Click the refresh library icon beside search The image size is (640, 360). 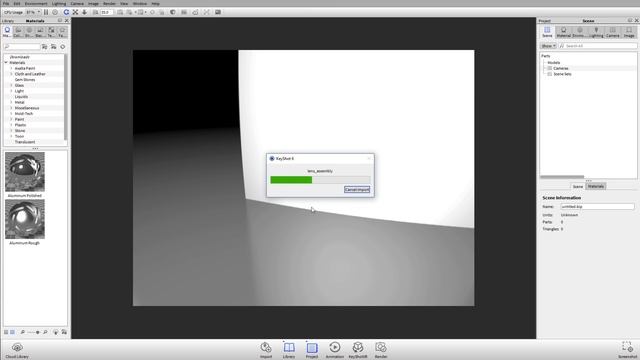pyautogui.click(x=62, y=47)
